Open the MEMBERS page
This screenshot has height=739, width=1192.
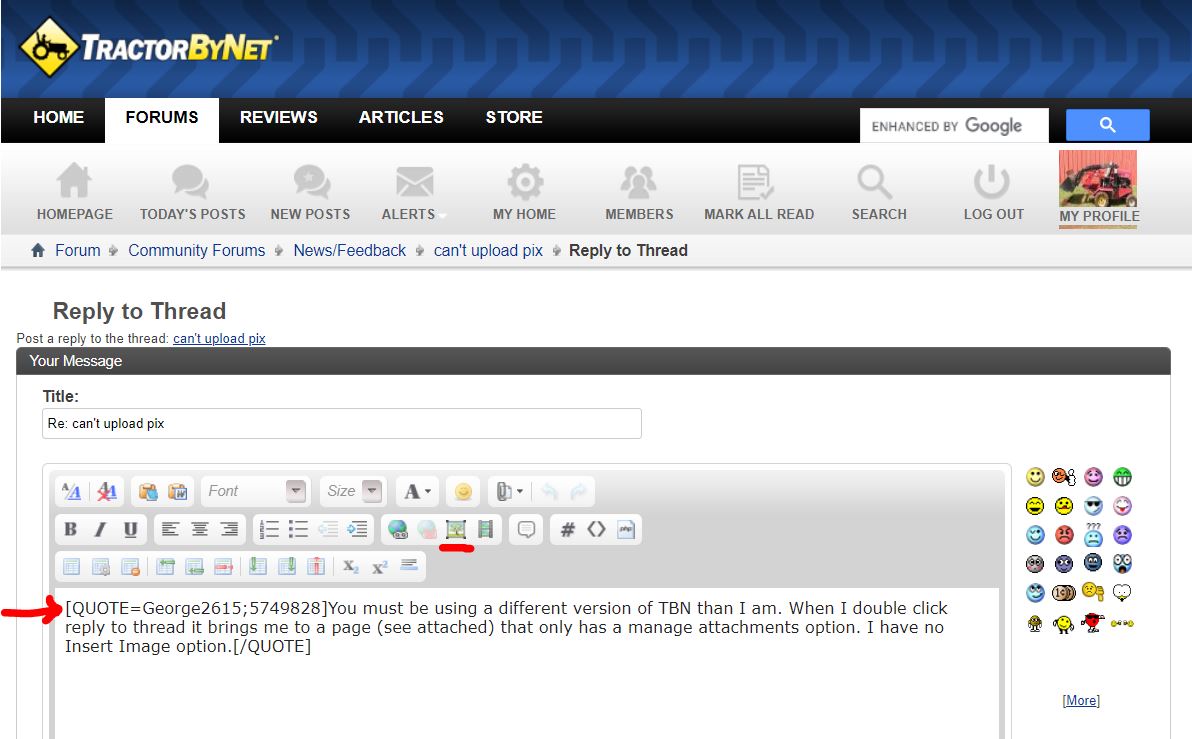coord(639,192)
